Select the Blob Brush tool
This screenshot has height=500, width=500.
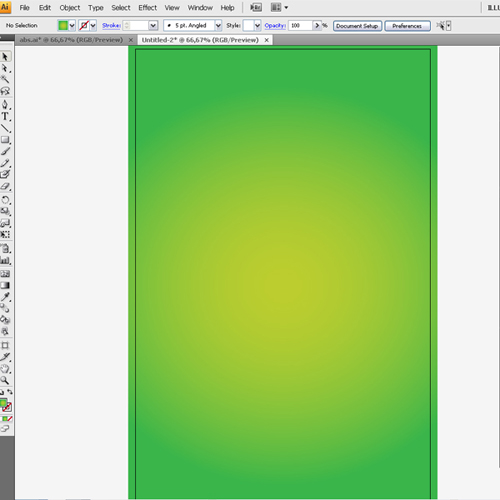coord(5,174)
